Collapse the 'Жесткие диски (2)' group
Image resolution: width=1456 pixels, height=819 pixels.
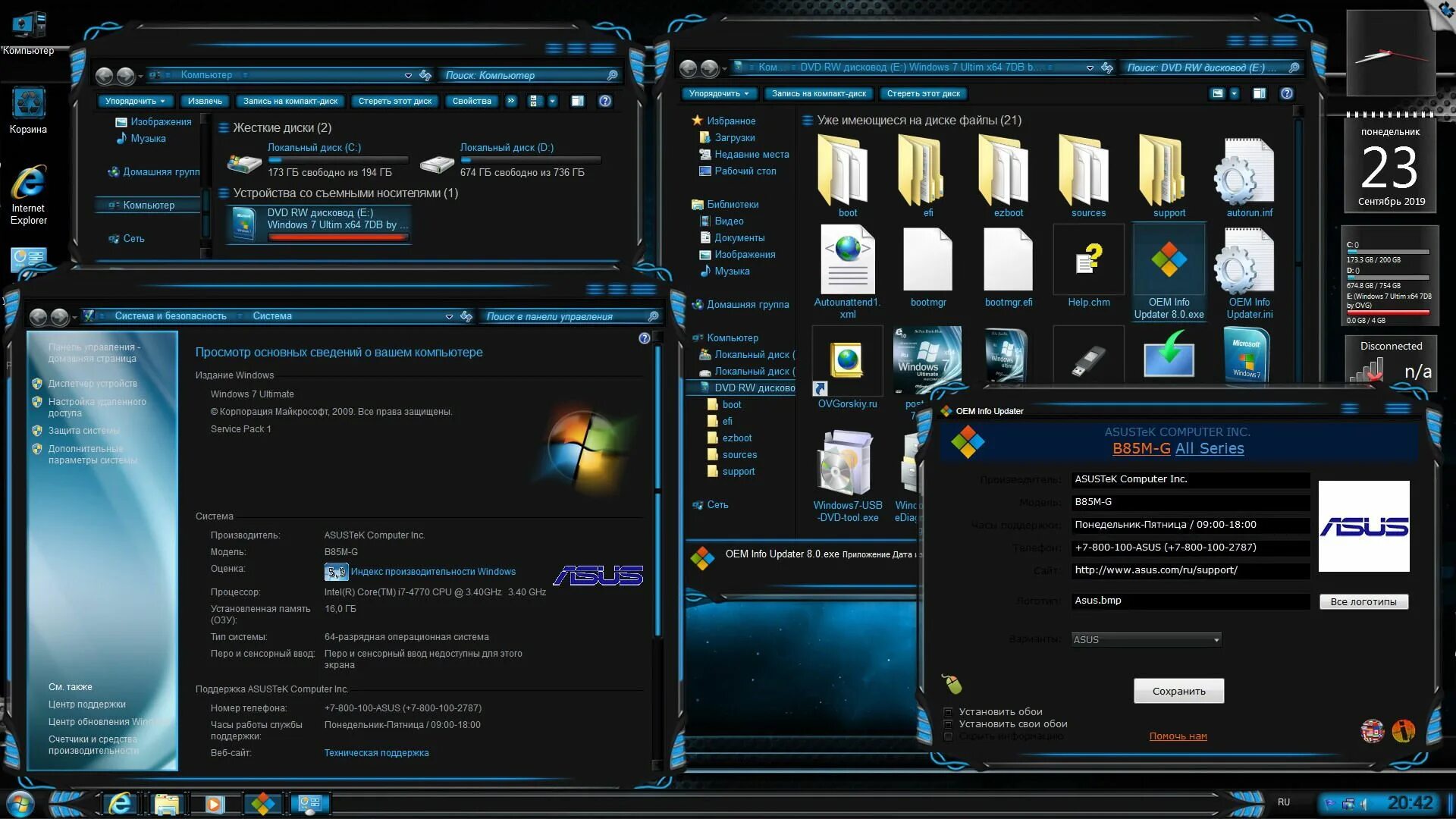coord(224,128)
